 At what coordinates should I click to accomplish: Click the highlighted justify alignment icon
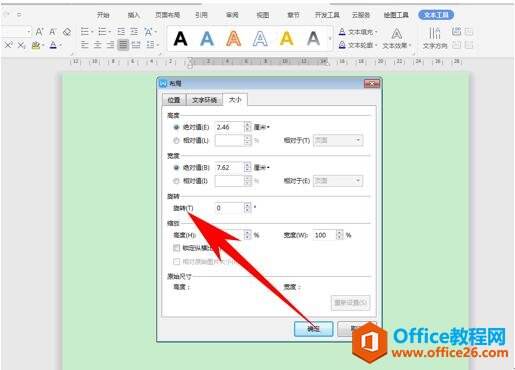[123, 45]
